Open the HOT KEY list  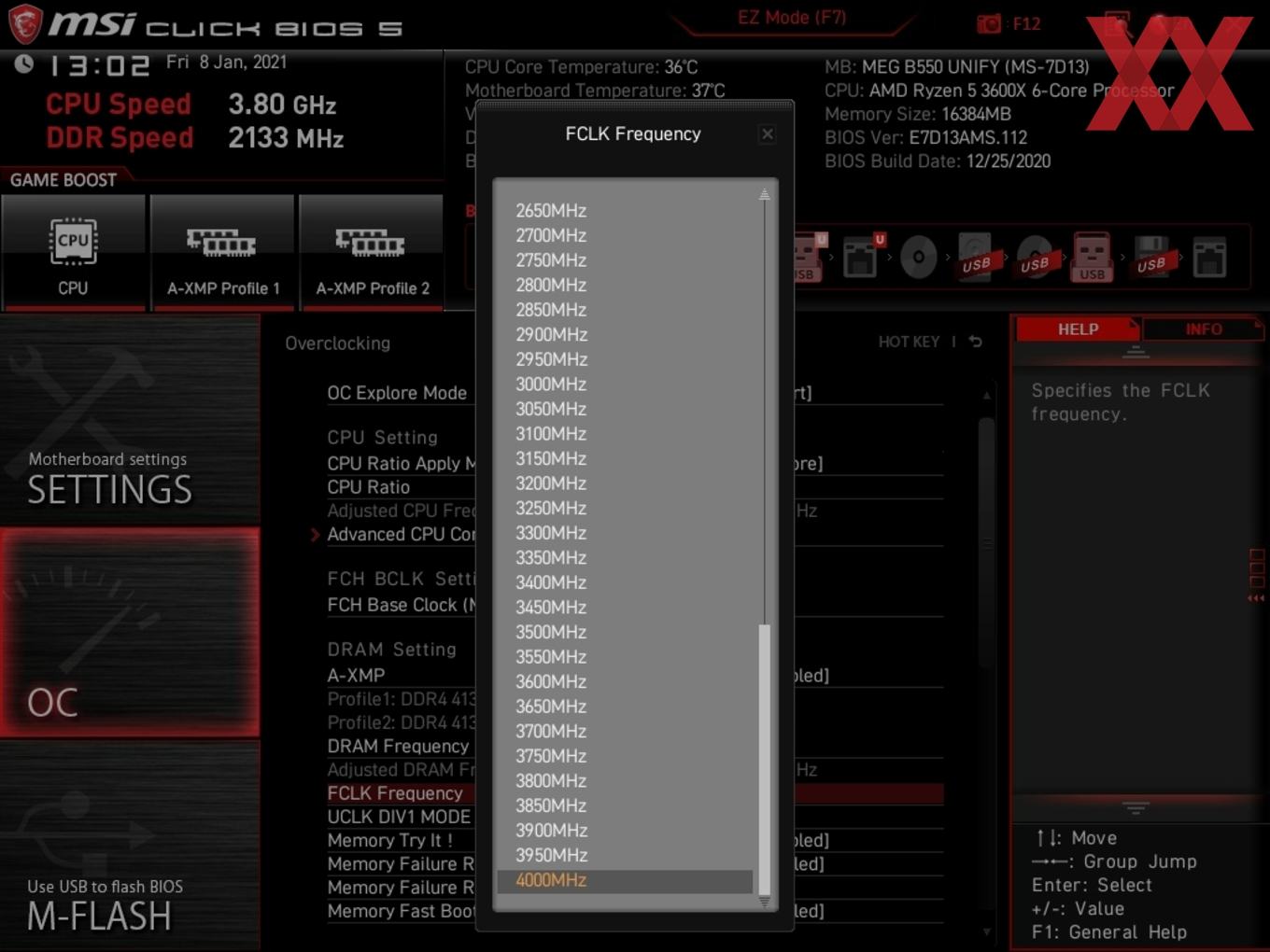click(x=909, y=342)
